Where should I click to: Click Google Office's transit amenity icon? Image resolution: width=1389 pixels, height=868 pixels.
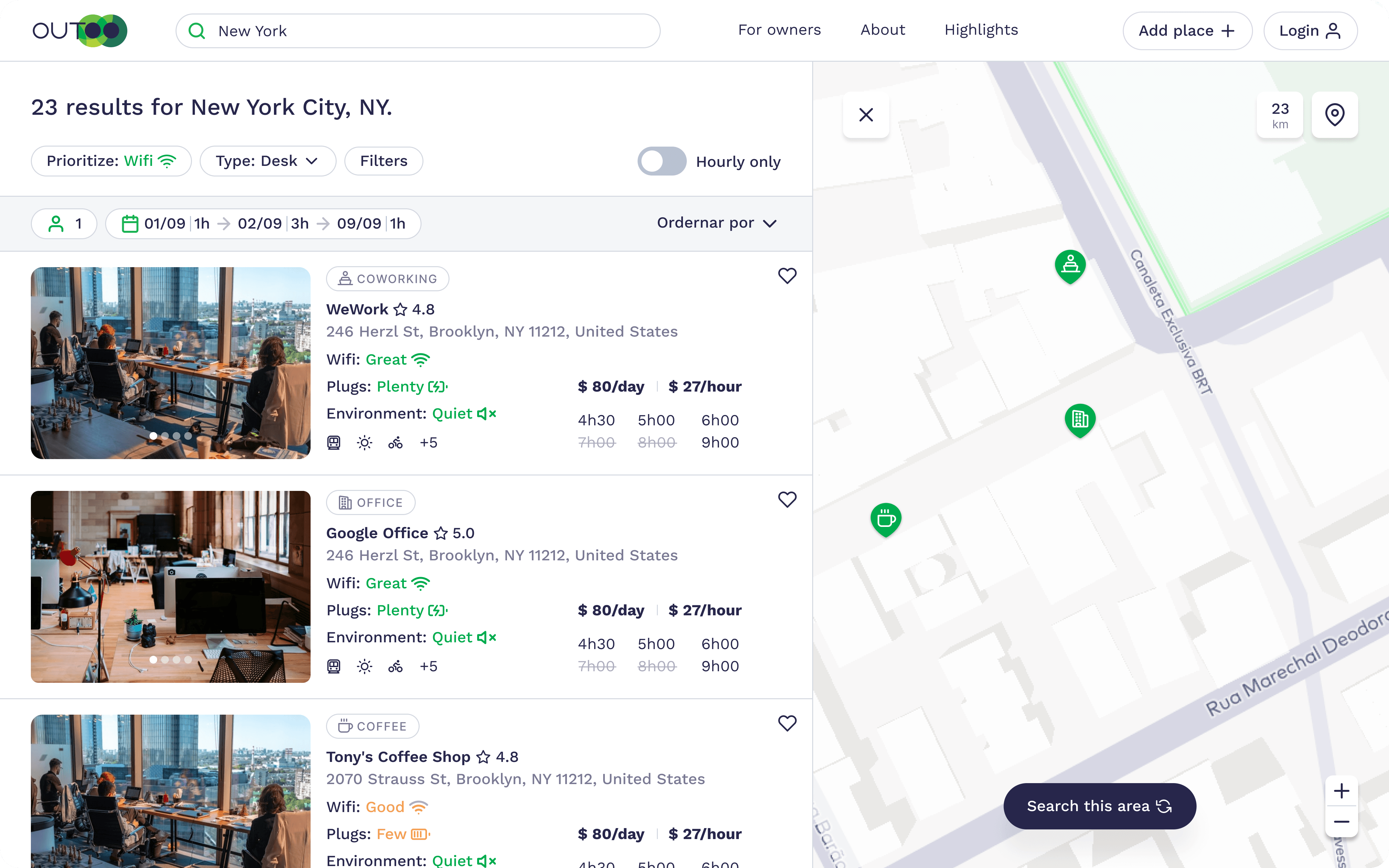(x=333, y=666)
